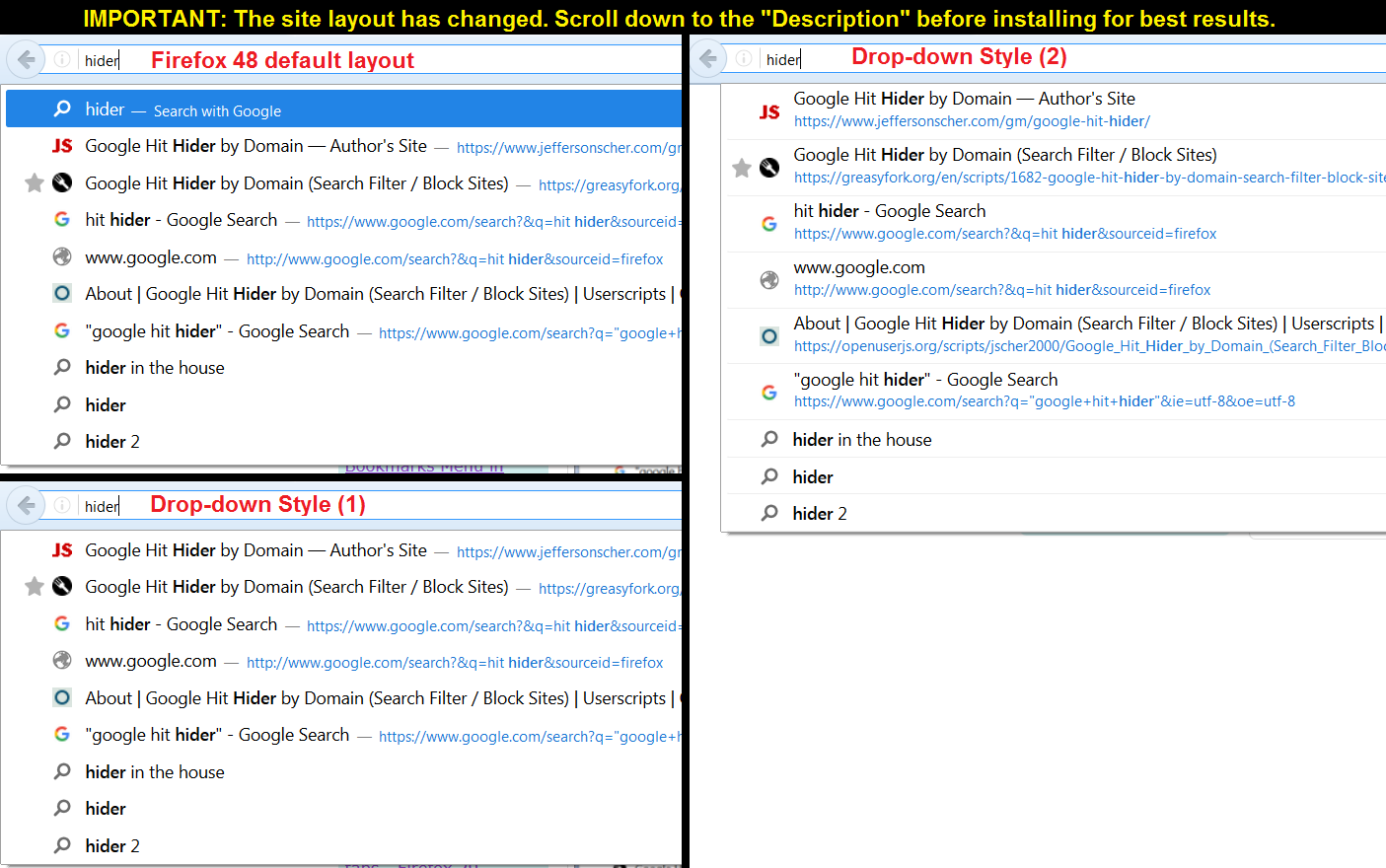Choose 'hider 2' suggestion in Style (1)
The width and height of the screenshot is (1386, 868).
(x=112, y=846)
